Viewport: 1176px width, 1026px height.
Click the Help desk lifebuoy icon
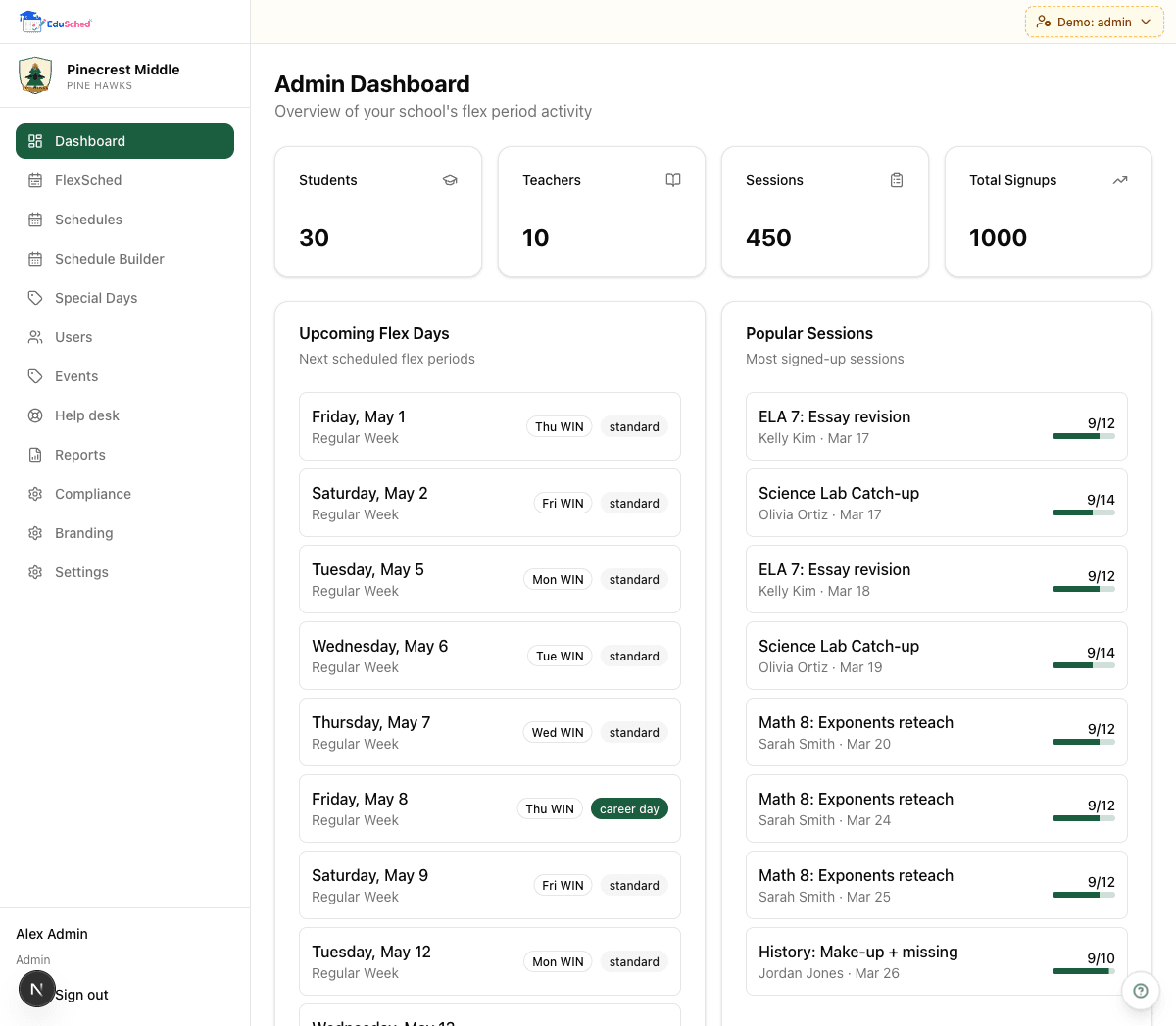point(35,415)
